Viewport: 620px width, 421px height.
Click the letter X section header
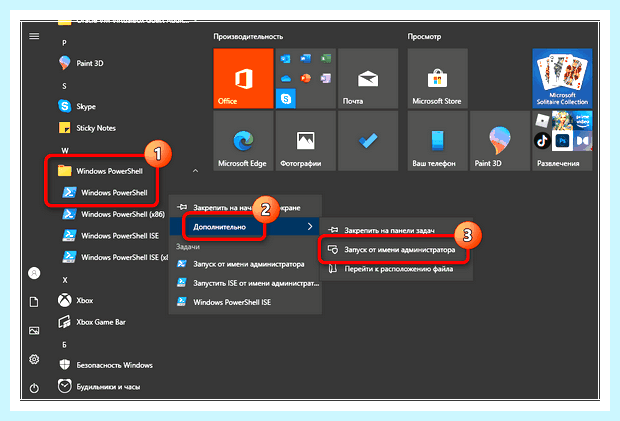[65, 280]
